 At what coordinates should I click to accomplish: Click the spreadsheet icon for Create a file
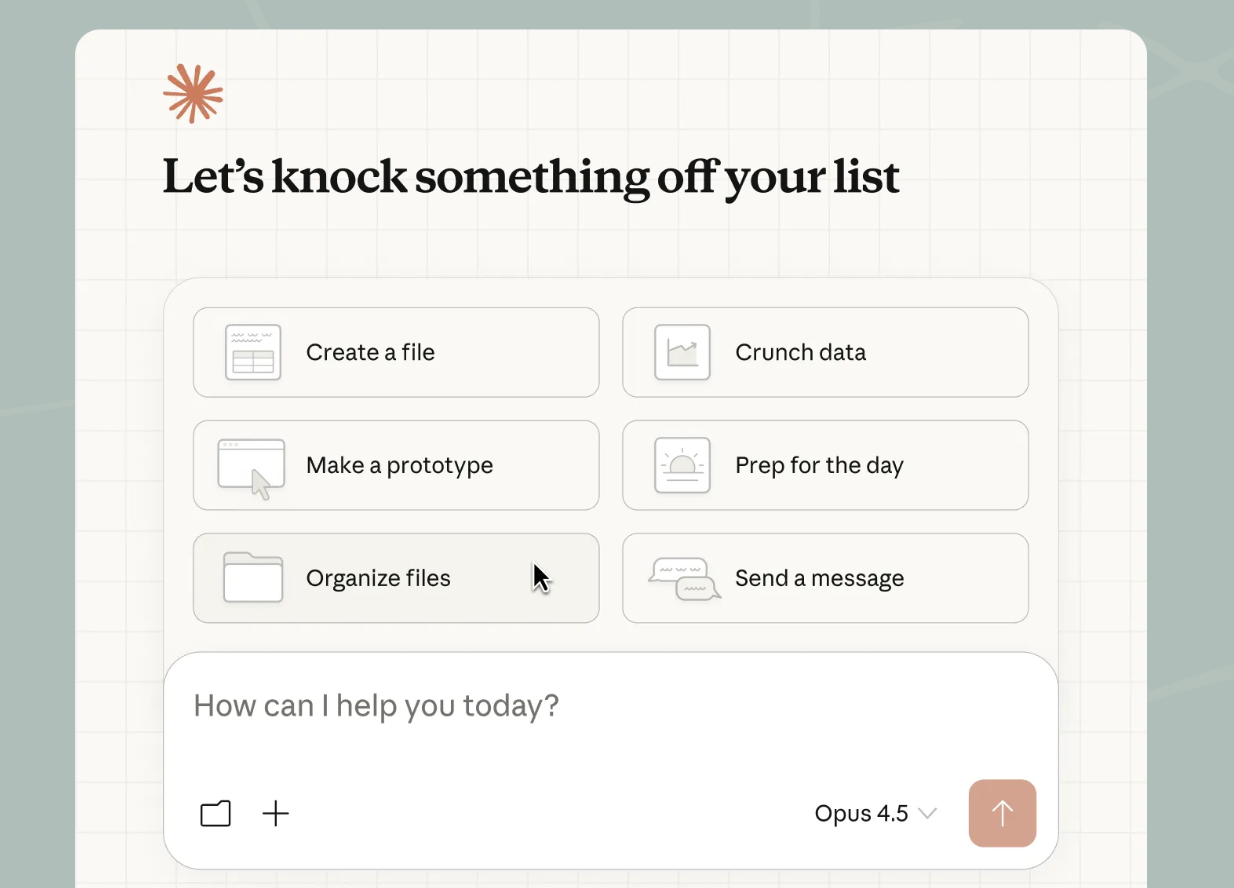click(253, 352)
